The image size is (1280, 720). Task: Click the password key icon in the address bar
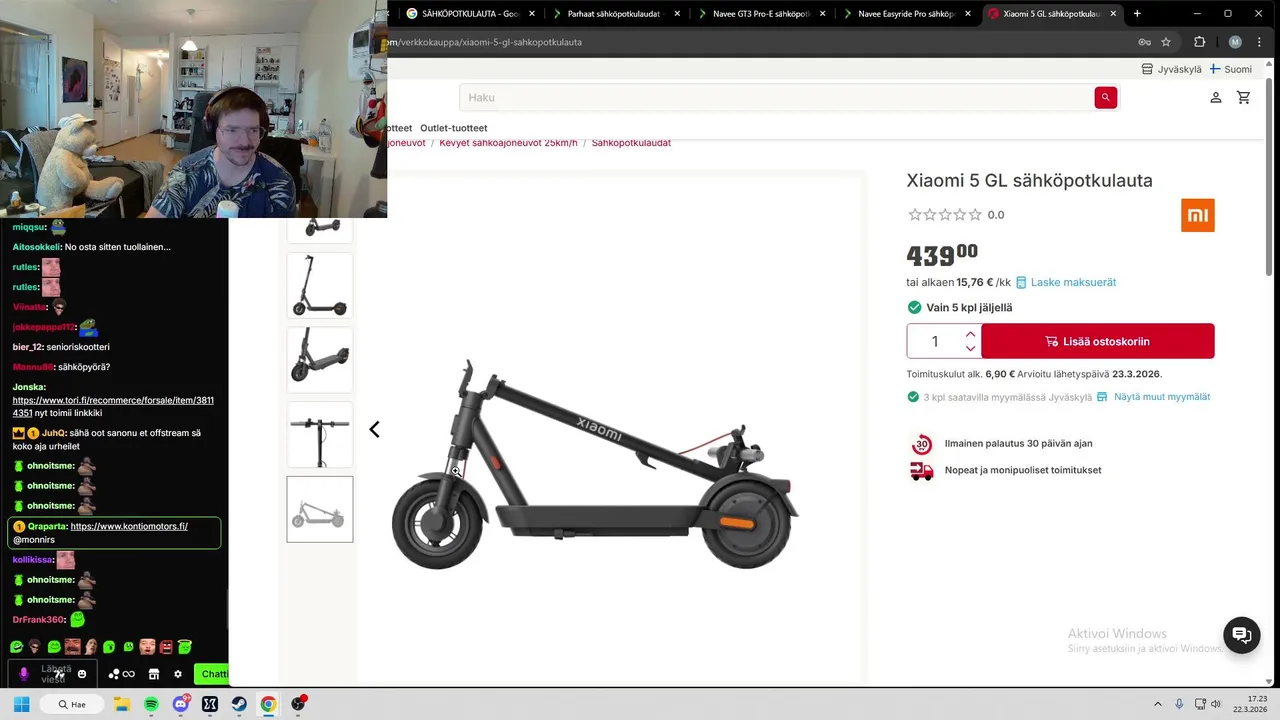[1144, 42]
